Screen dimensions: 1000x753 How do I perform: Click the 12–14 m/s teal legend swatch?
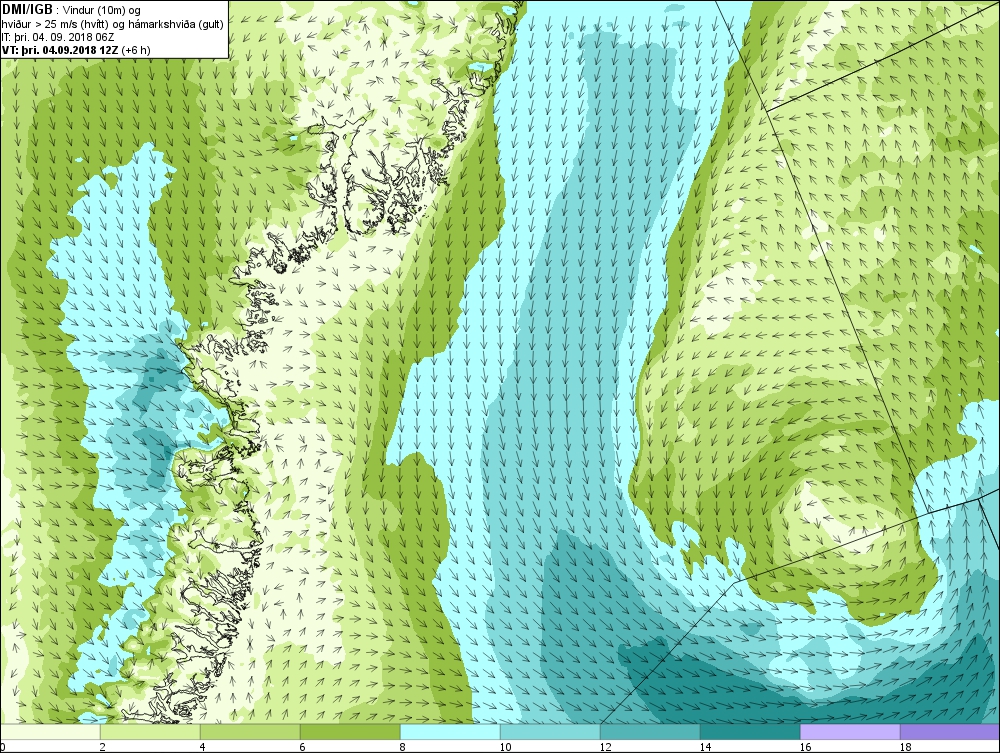coord(650,731)
